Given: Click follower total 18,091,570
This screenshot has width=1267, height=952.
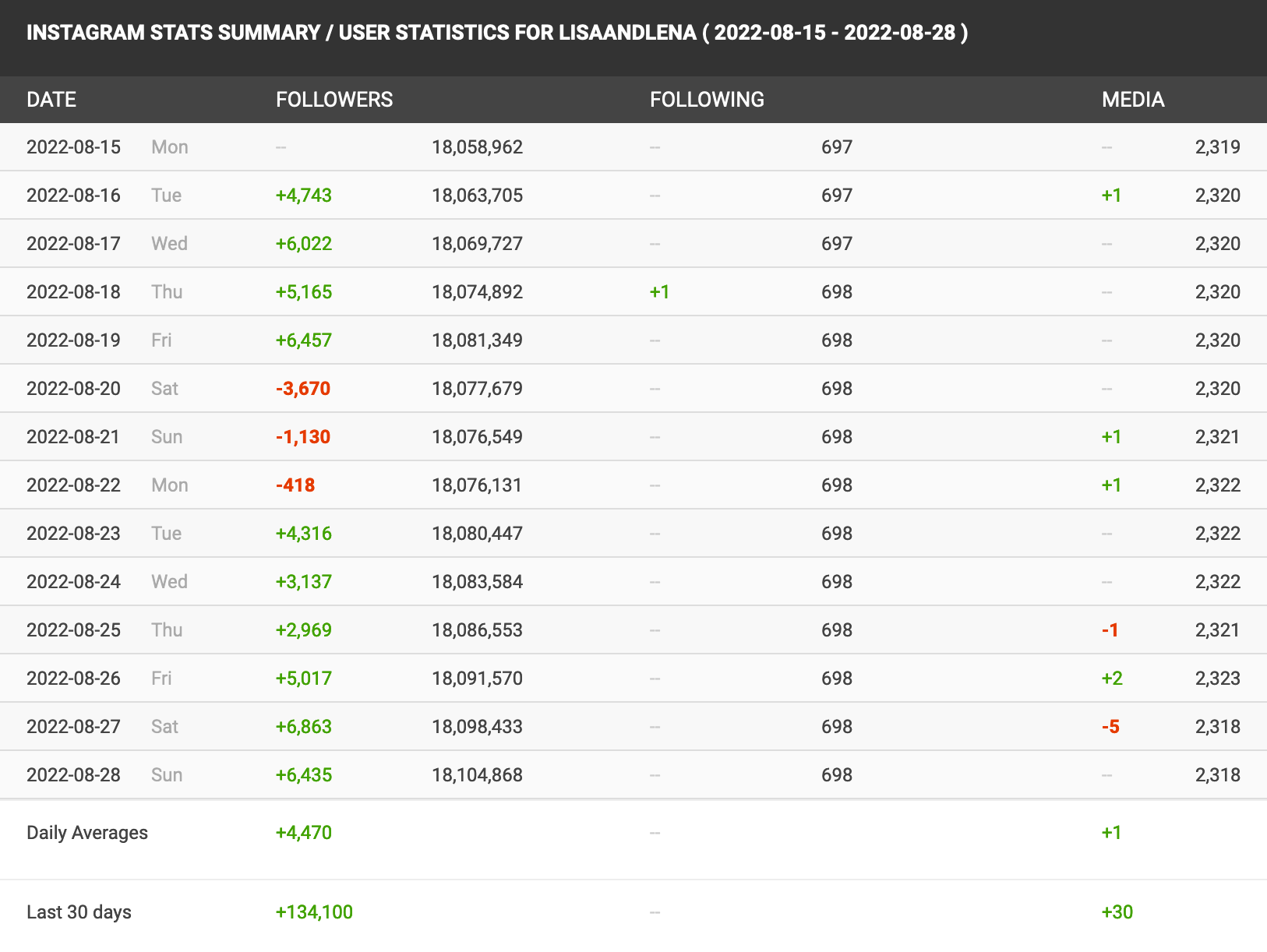Looking at the screenshot, I should (x=478, y=679).
